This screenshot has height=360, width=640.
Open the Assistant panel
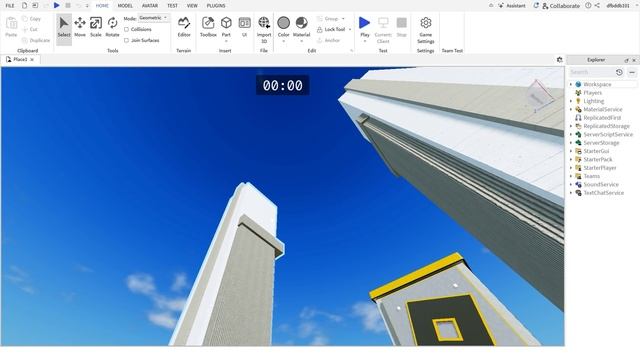point(512,6)
